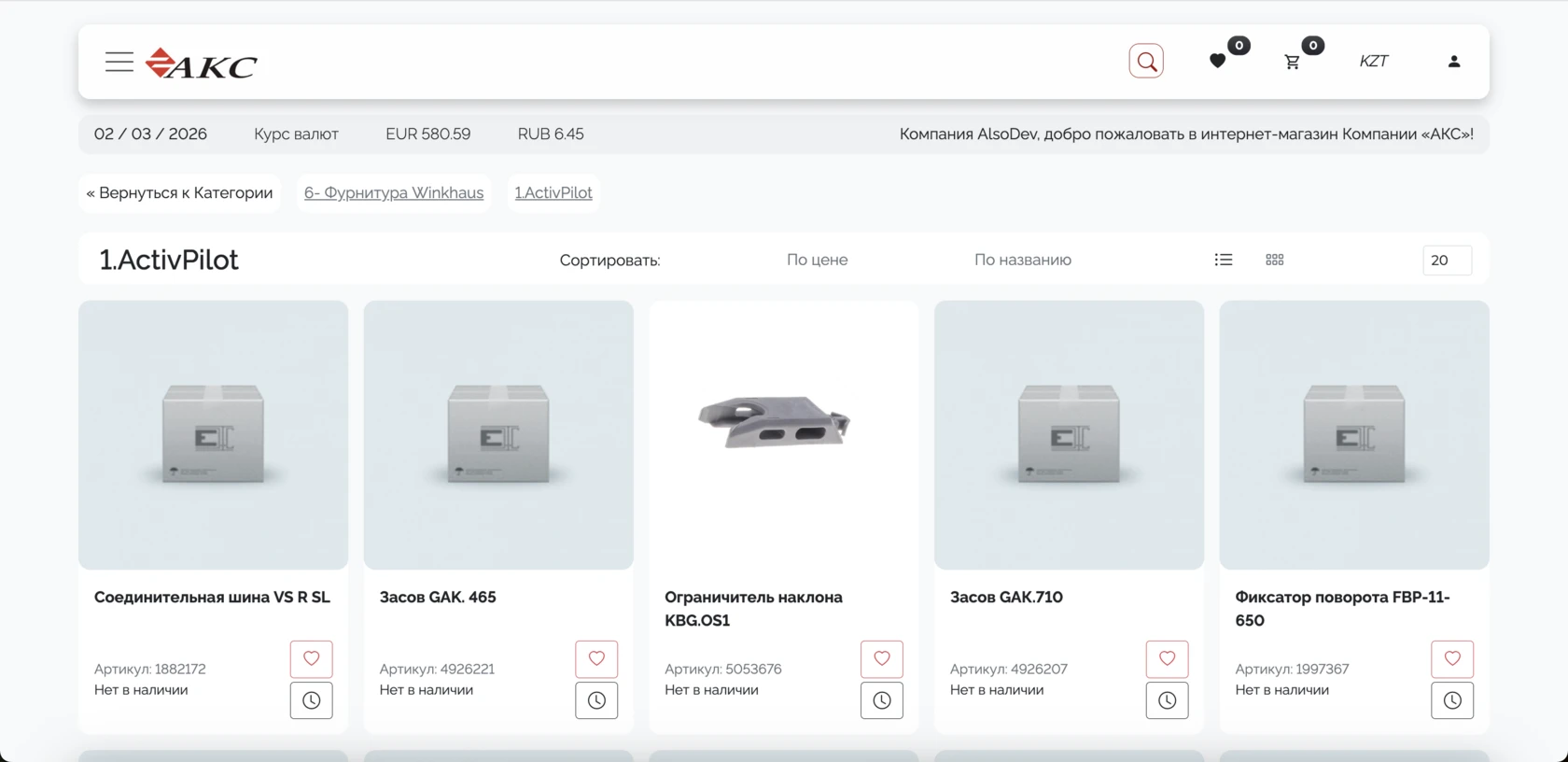The width and height of the screenshot is (1568, 762).
Task: Click Артикул: 5053676 text
Action: coord(723,669)
